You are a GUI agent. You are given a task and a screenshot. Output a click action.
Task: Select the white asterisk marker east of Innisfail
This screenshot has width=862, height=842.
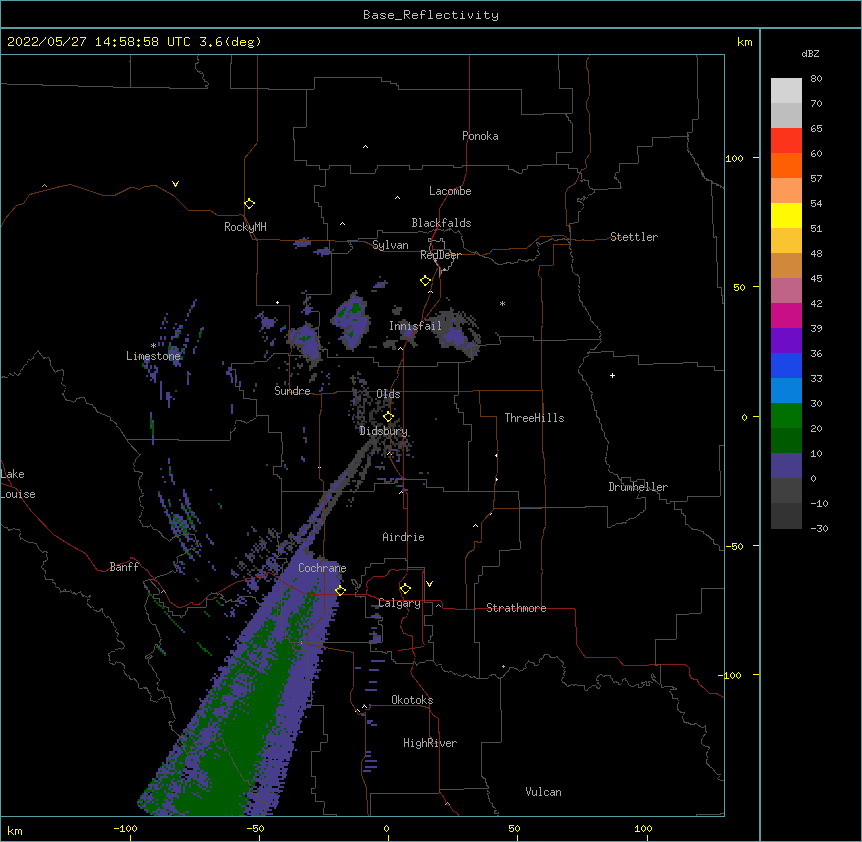(x=502, y=303)
